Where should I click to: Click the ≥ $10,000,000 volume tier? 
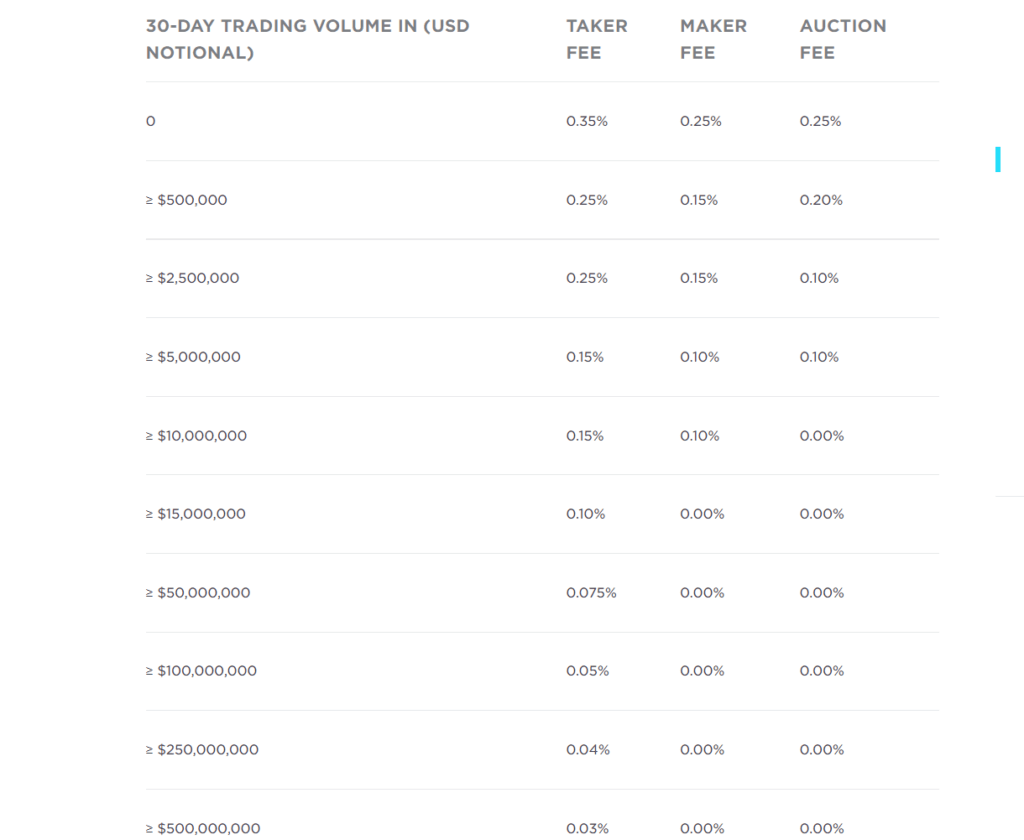196,436
